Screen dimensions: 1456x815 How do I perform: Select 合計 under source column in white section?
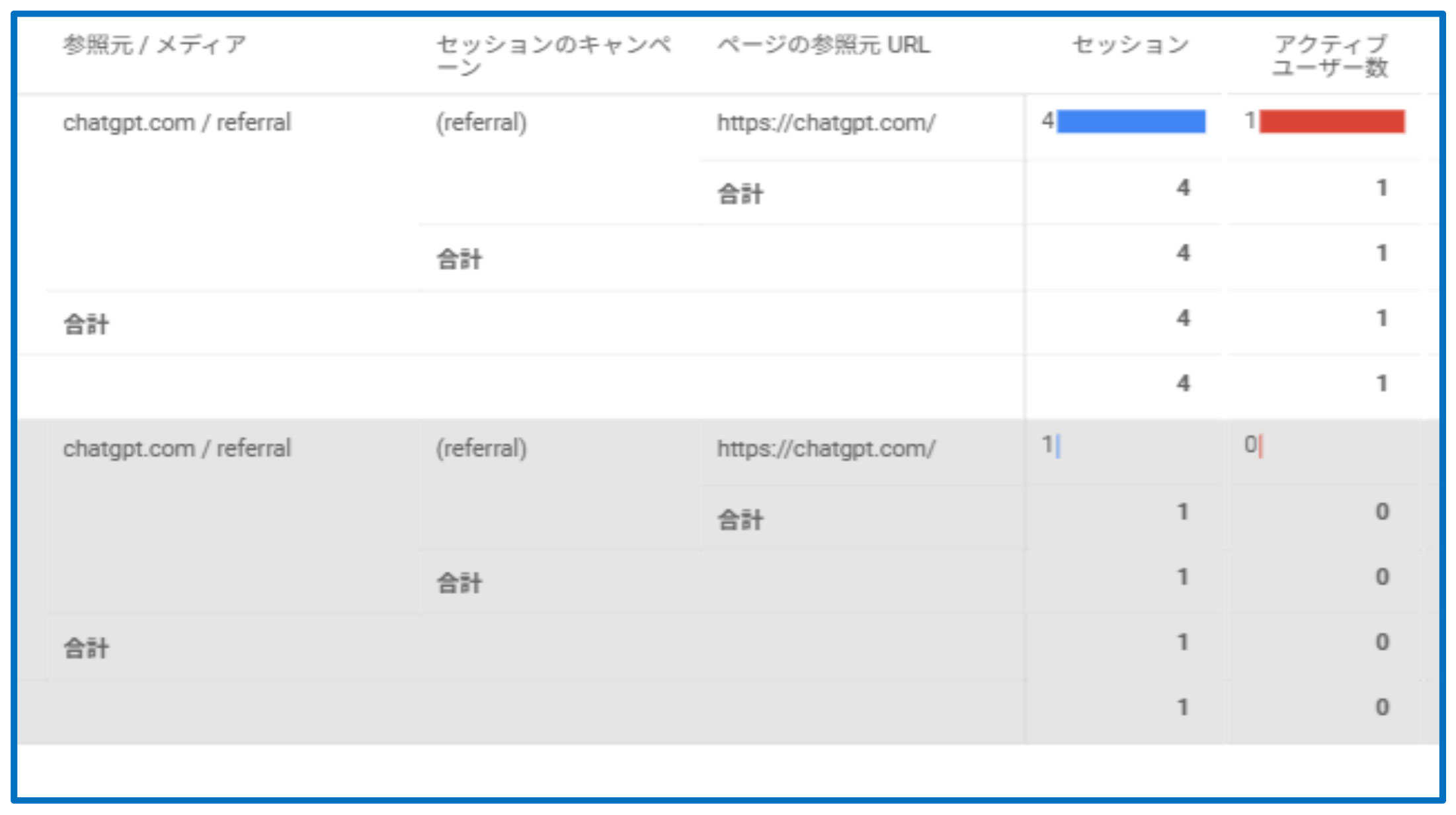(x=86, y=325)
